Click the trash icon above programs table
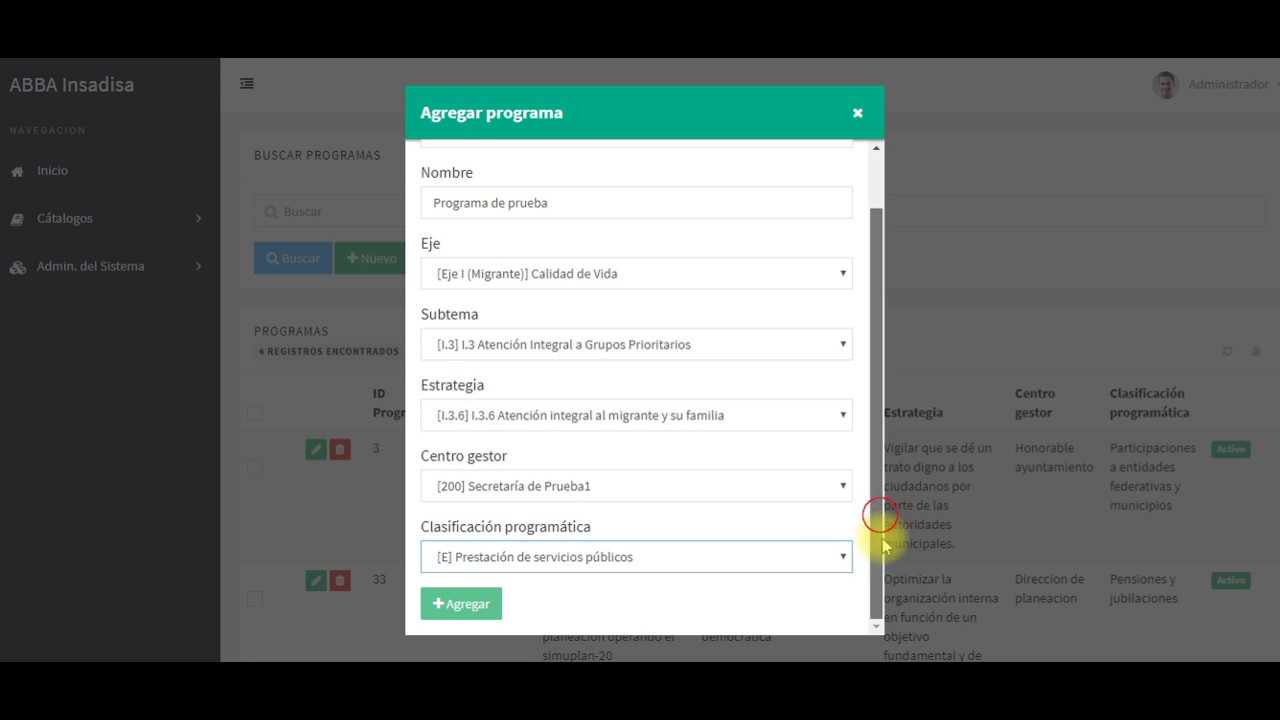 tap(1256, 352)
